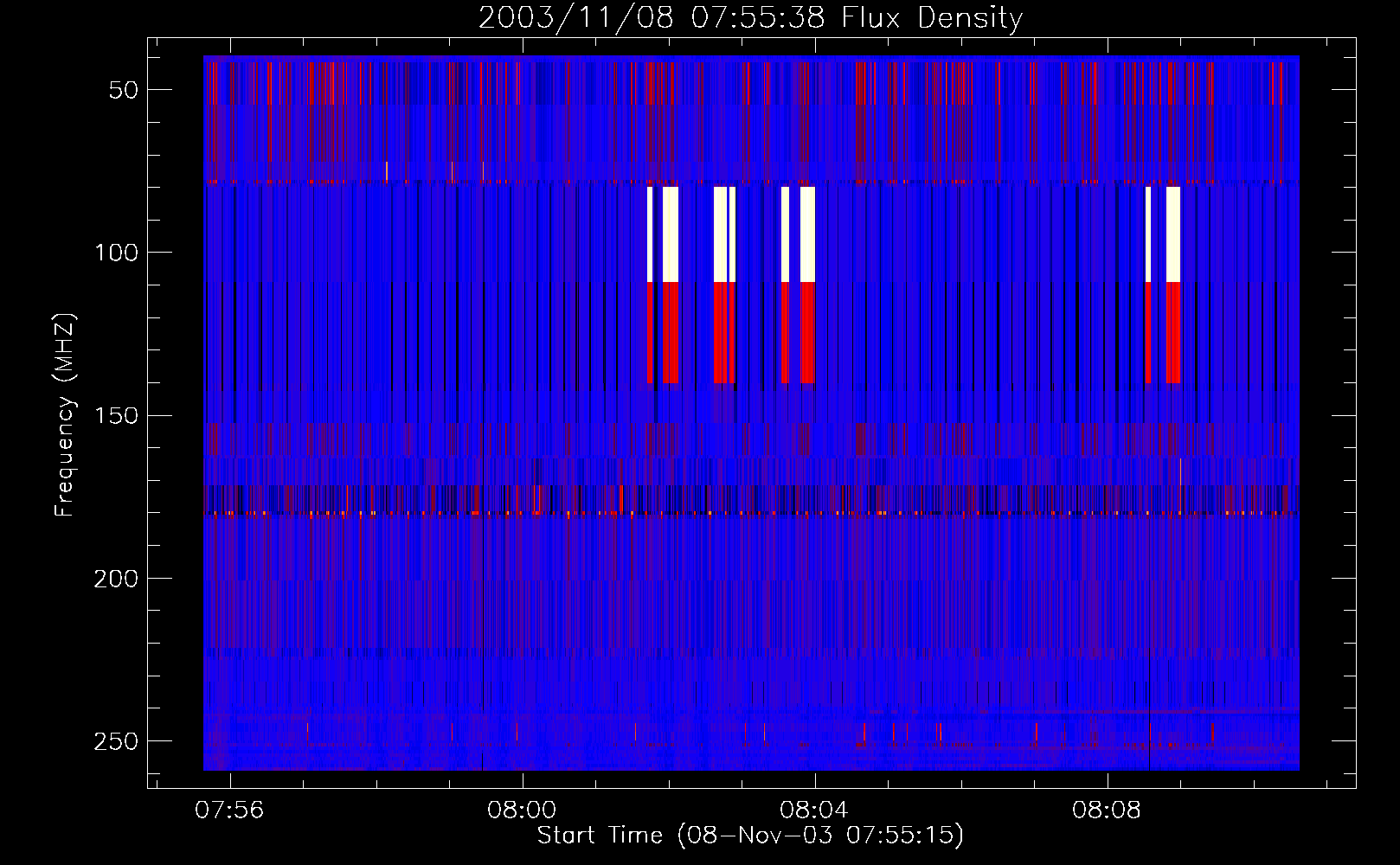Screen dimensions: 1400x865
Task: Click the '50' frequency tick label
Action: [x=124, y=90]
